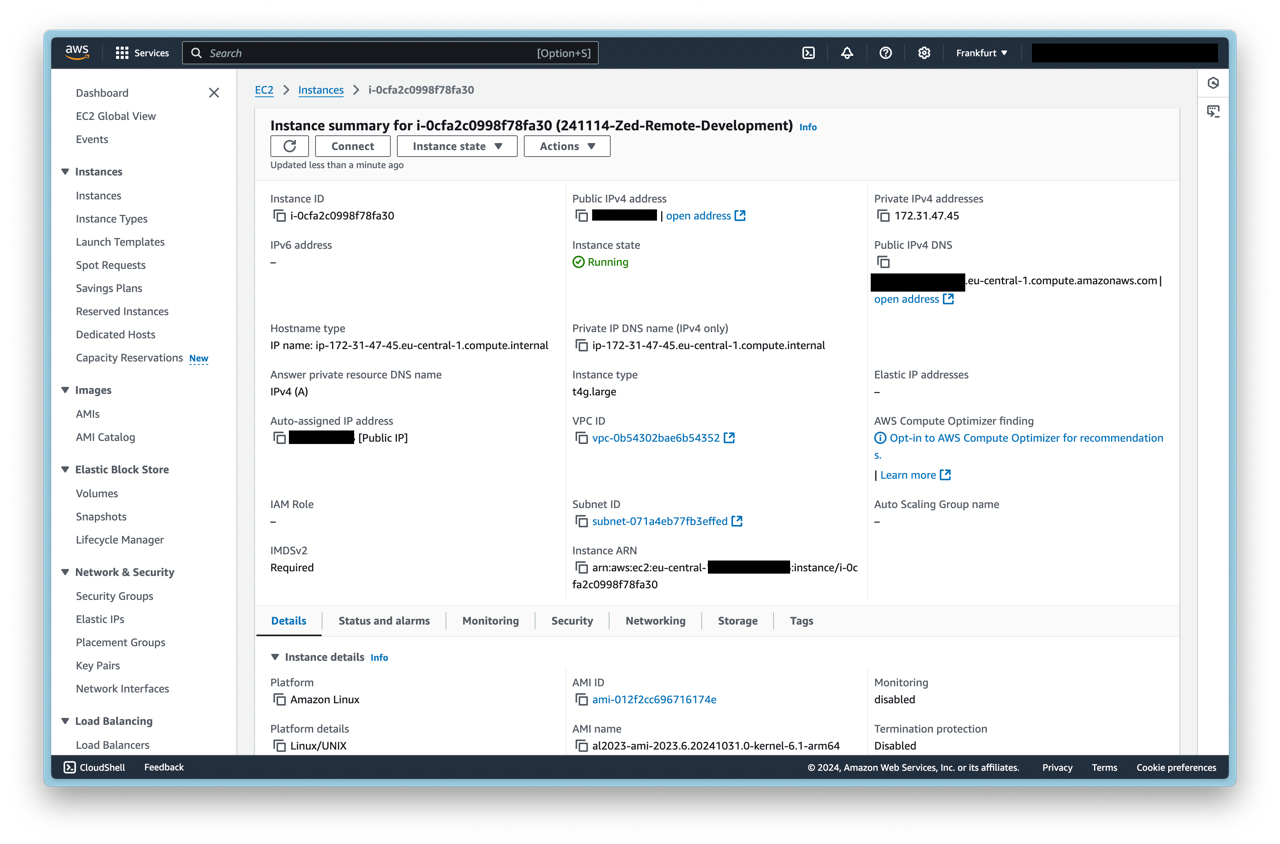Click the notifications bell icon

[847, 53]
